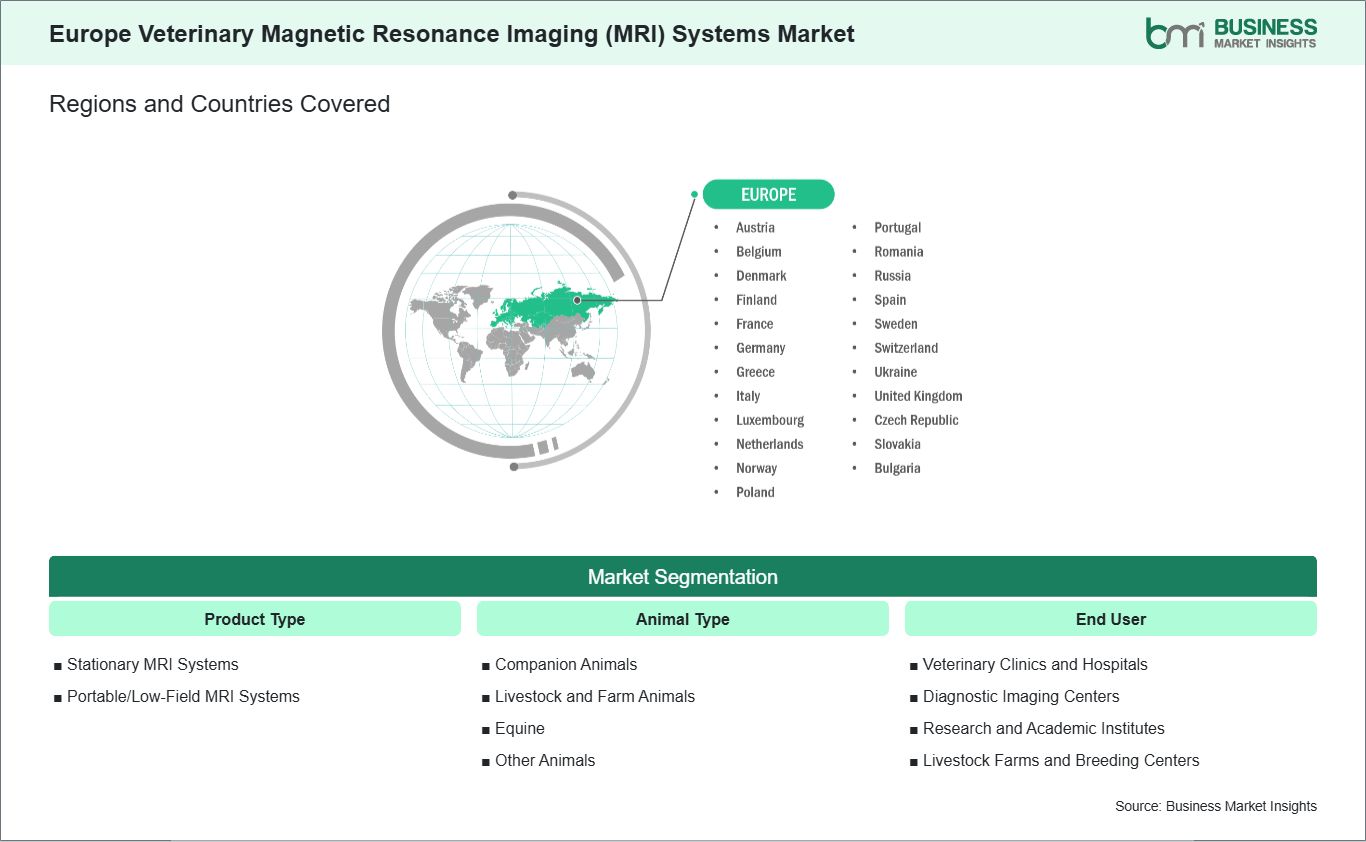Click Netherlands in country list
Image resolution: width=1366 pixels, height=842 pixels.
tap(770, 444)
